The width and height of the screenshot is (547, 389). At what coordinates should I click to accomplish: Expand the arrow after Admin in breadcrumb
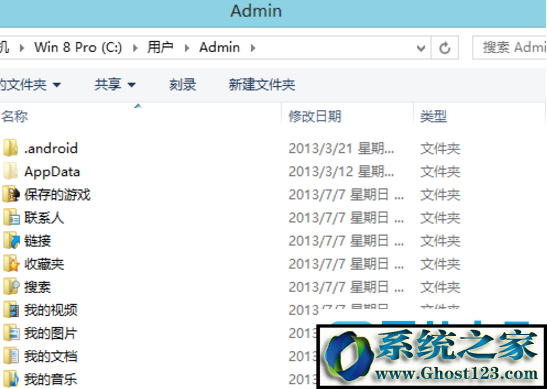pyautogui.click(x=253, y=47)
